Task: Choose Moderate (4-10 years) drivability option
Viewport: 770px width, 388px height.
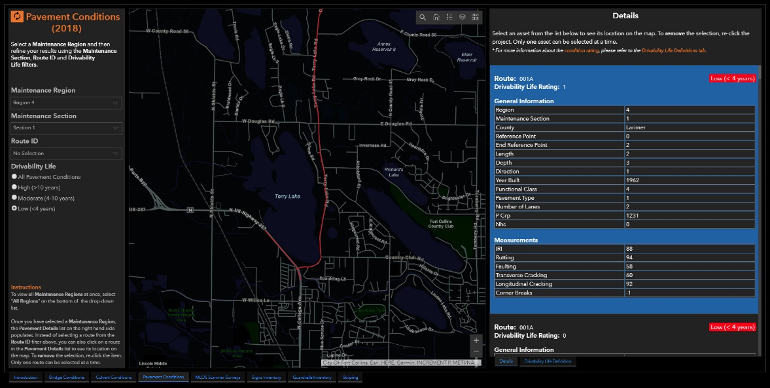Action: coord(14,197)
